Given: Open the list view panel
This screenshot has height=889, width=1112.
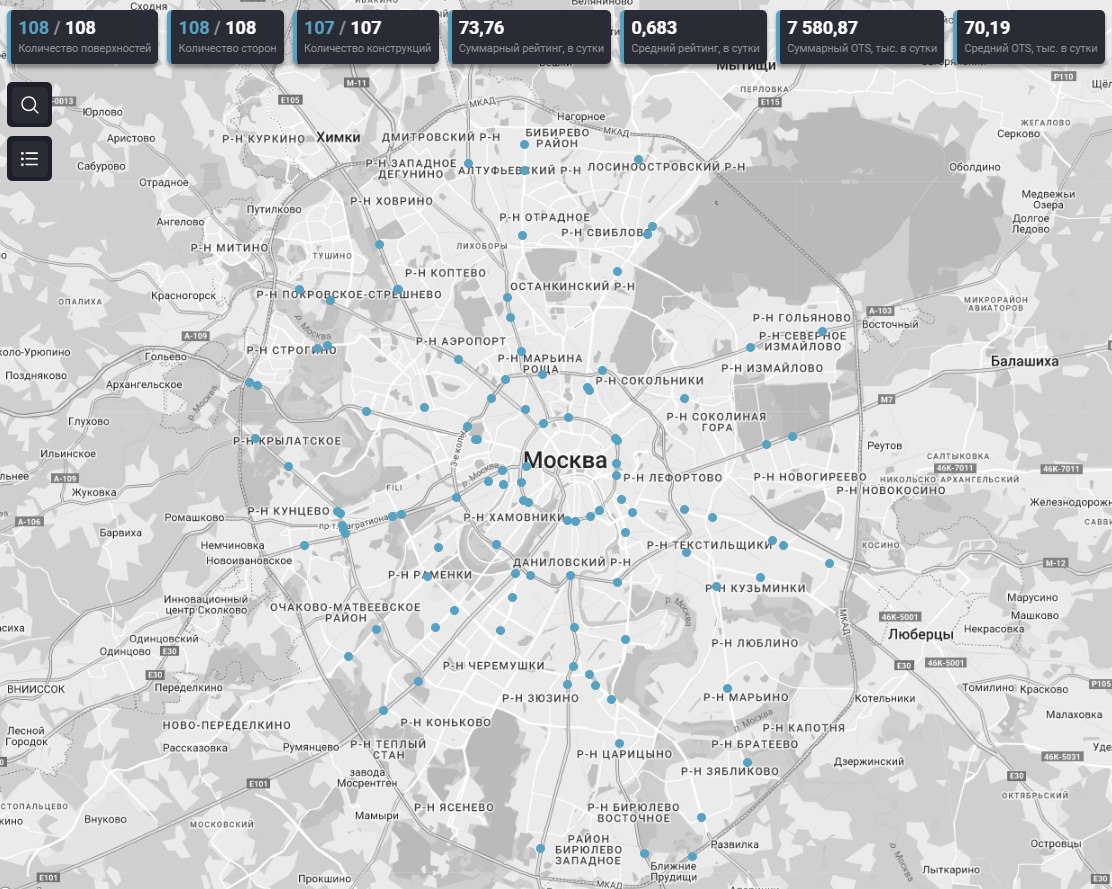Looking at the screenshot, I should pyautogui.click(x=29, y=158).
